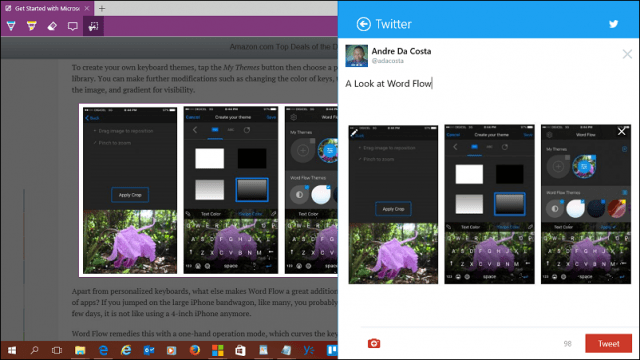
Task: Click the Amazon.com Top Deals banner text
Action: 283,47
